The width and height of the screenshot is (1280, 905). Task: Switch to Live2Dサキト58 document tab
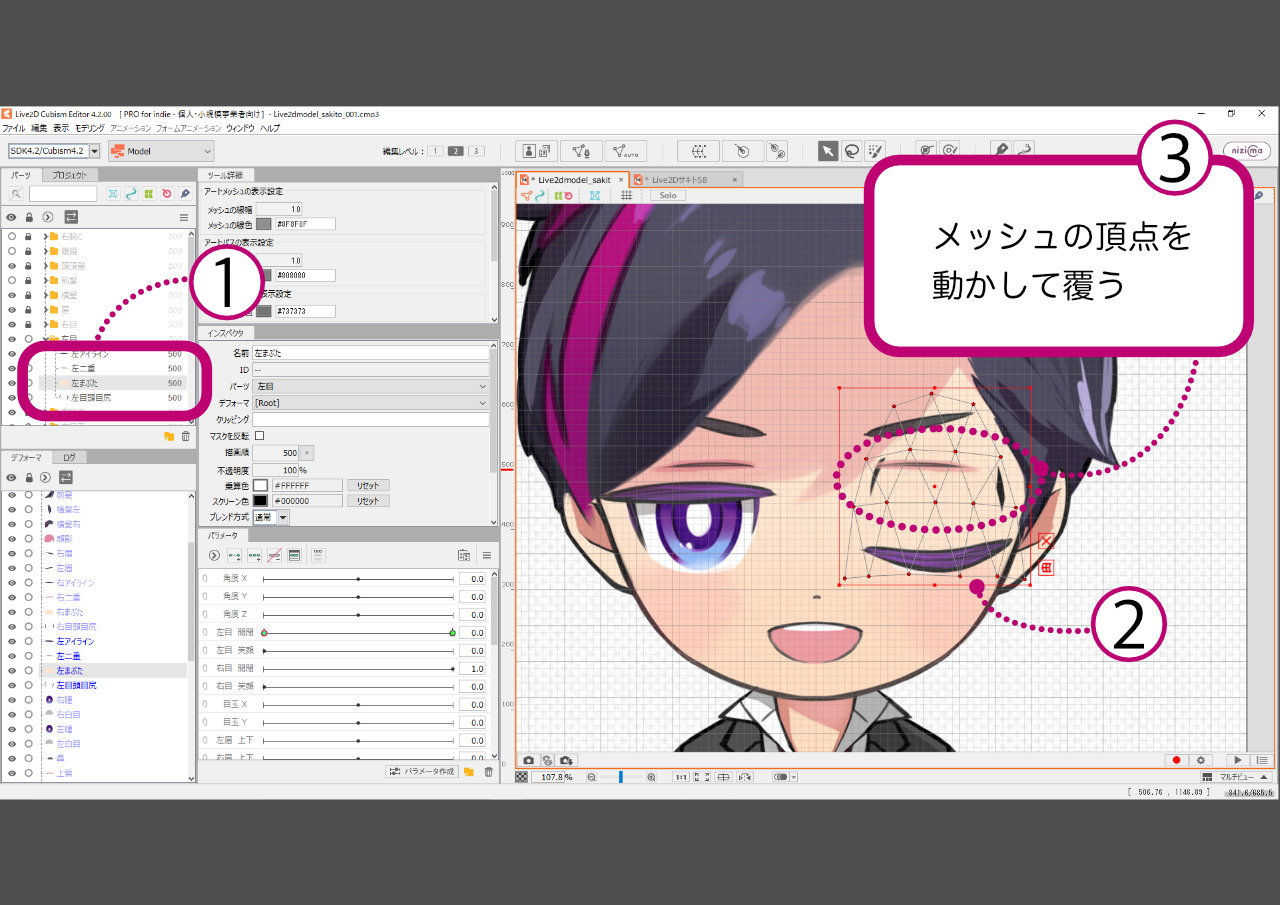(686, 180)
